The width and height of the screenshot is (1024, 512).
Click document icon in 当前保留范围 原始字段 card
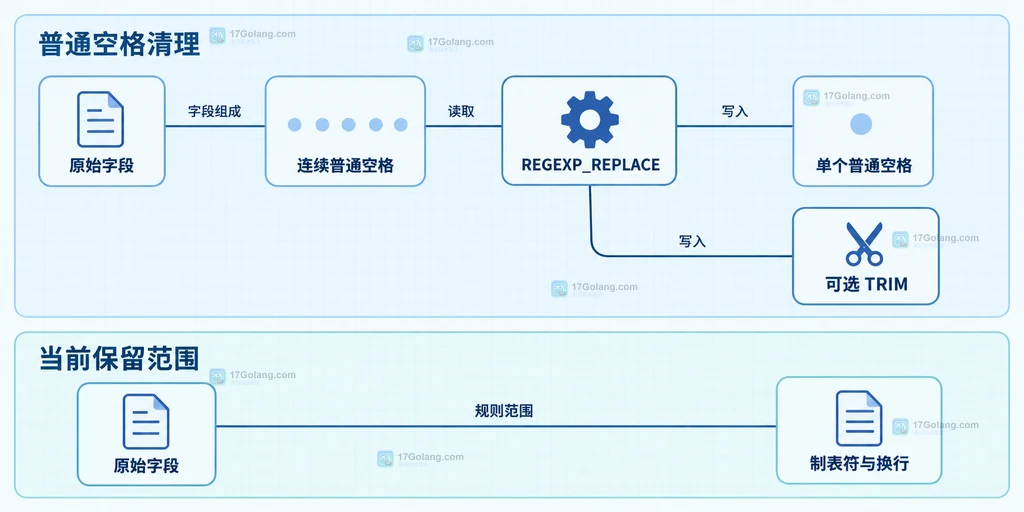coord(146,421)
